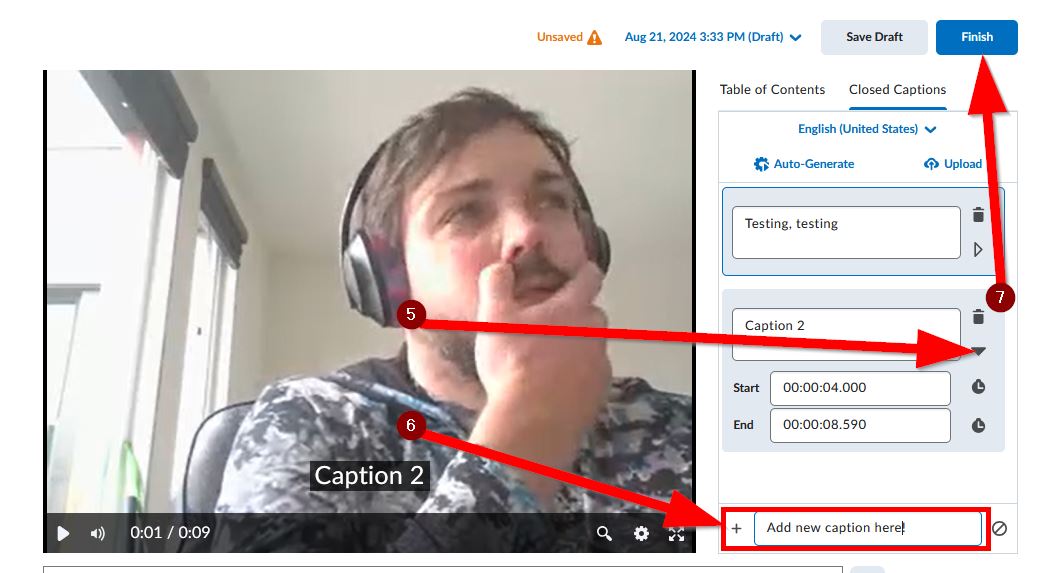Enter fullscreen video mode
Image resolution: width=1043 pixels, height=573 pixels.
(x=676, y=533)
